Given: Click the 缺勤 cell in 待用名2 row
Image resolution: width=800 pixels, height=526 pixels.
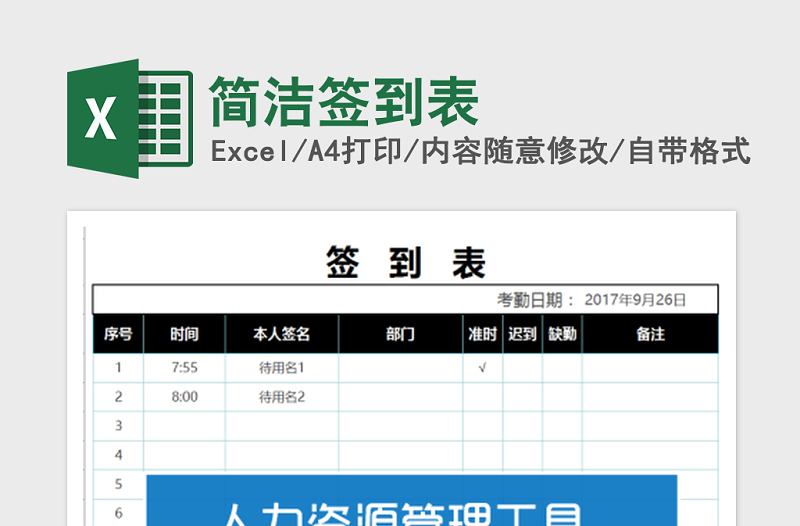Looking at the screenshot, I should tap(562, 397).
